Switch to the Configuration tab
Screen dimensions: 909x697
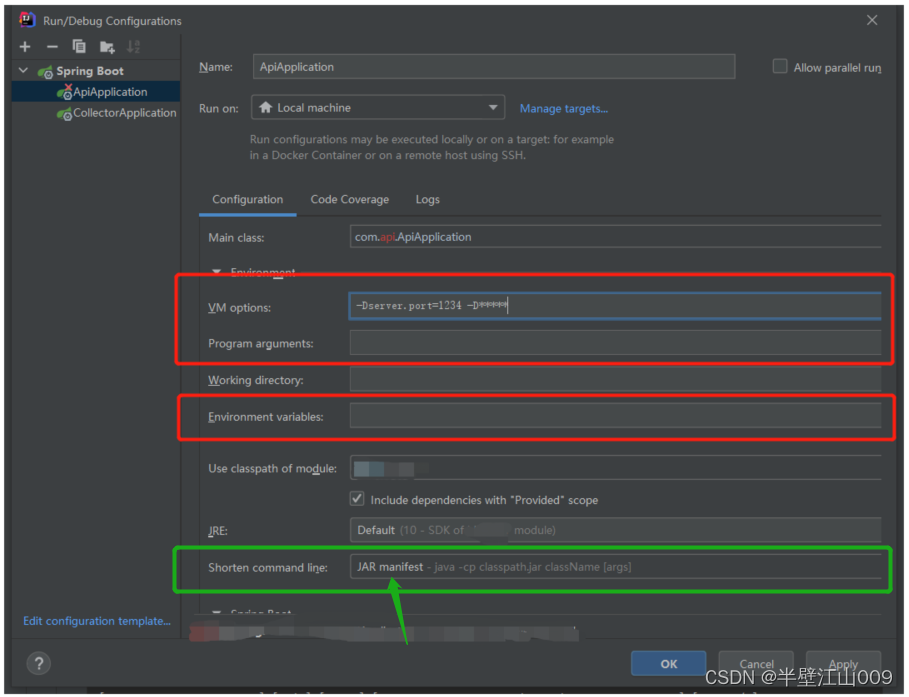point(248,199)
